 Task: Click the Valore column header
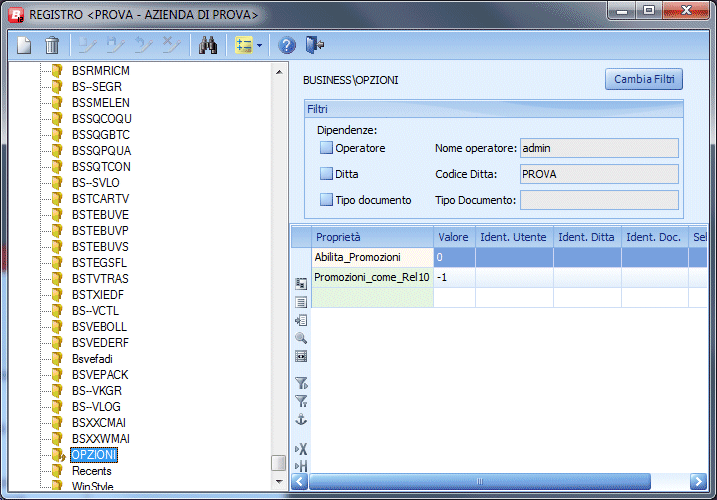pos(454,237)
